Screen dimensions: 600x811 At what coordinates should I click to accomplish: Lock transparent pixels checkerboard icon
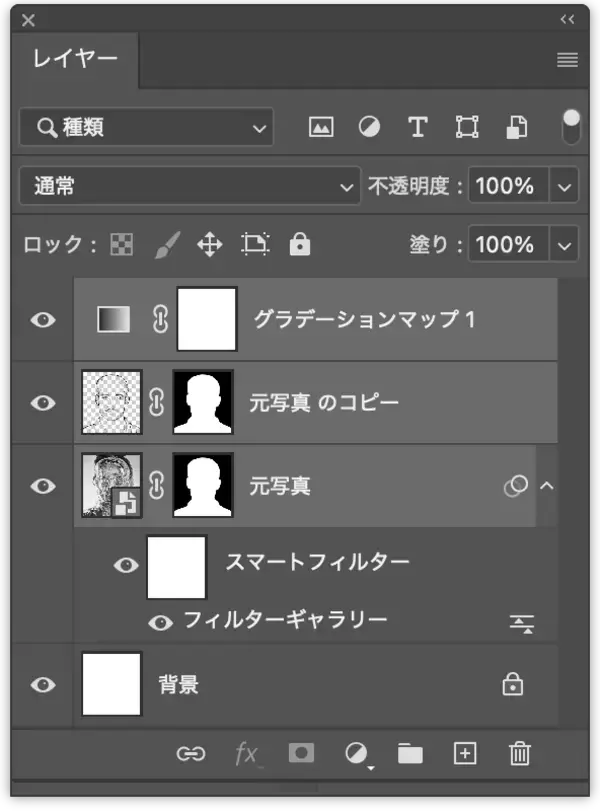point(122,244)
